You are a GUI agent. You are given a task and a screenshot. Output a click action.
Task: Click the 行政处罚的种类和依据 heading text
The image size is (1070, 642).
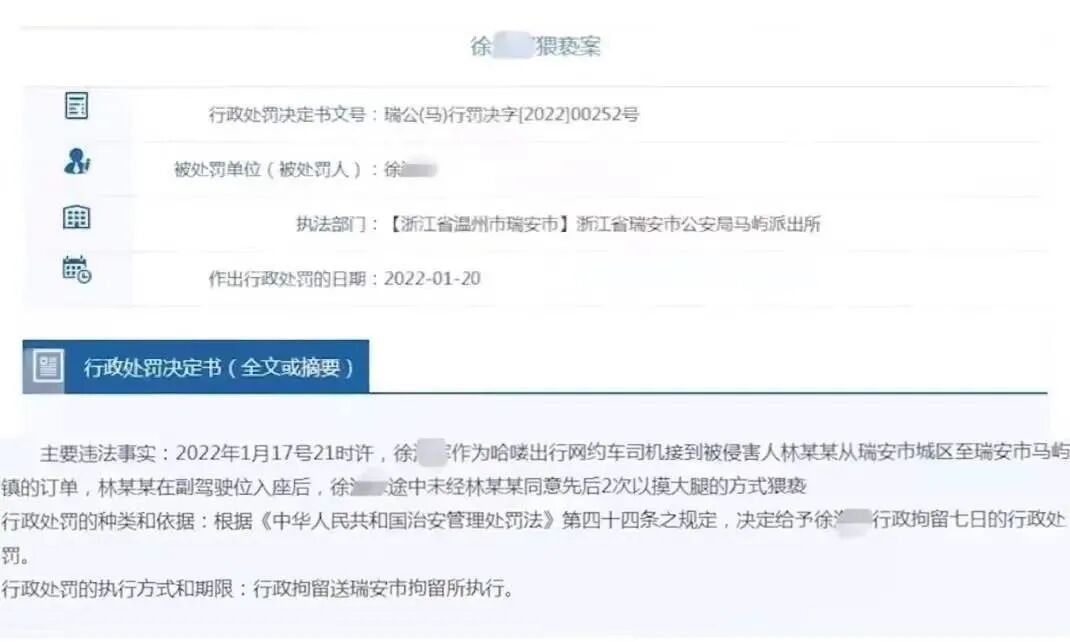(98, 521)
